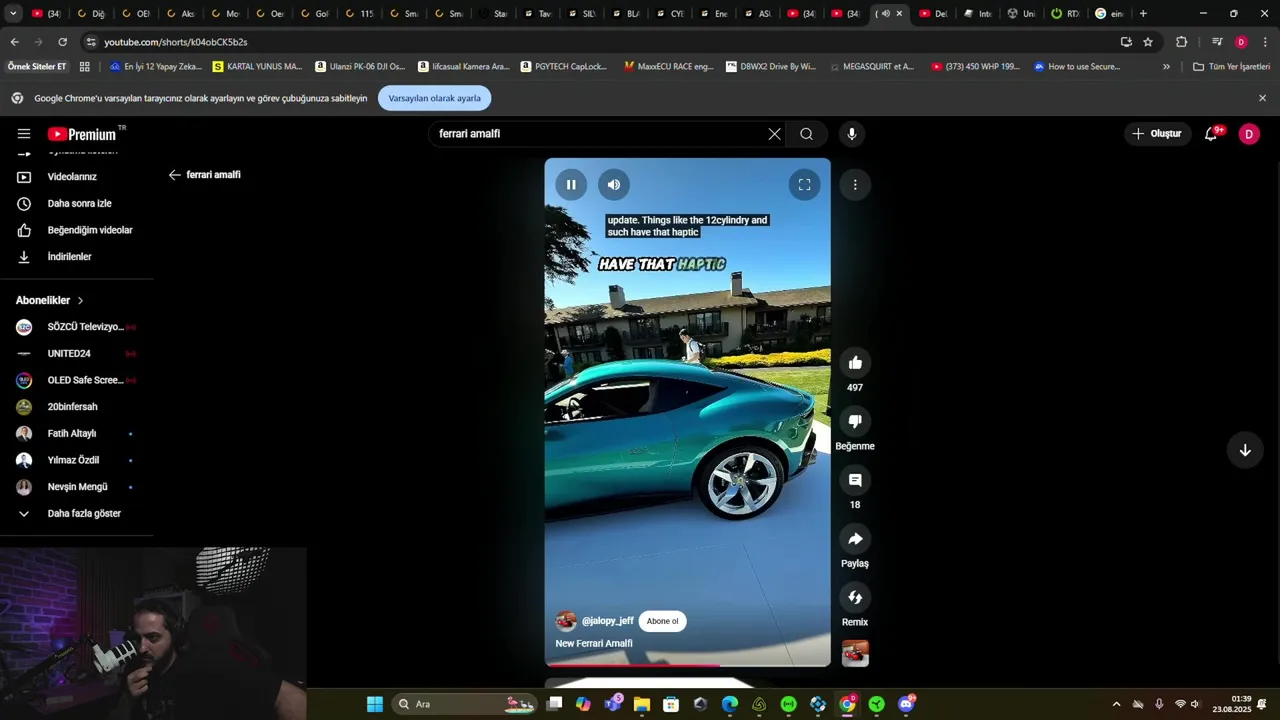1280x720 pixels.
Task: Go to next Short with down arrow
Action: point(1245,450)
